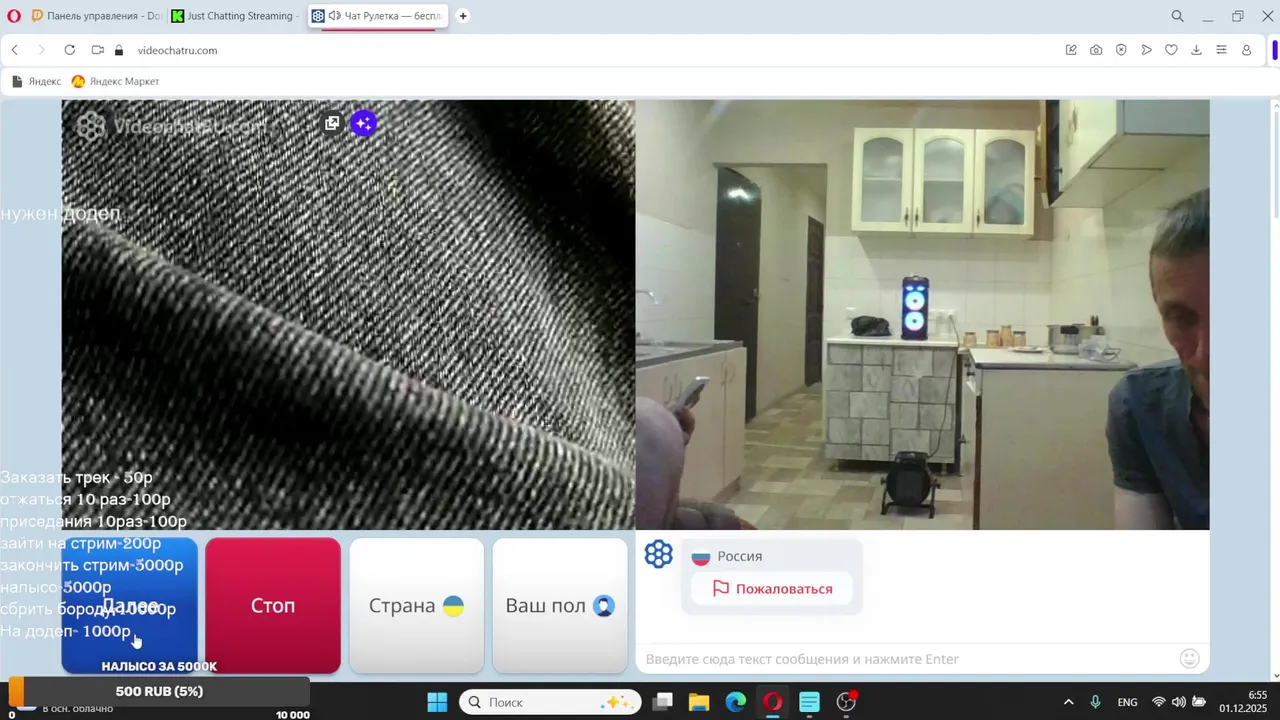The height and width of the screenshot is (720, 1280).
Task: Open the Opera main menu logo
Action: click(14, 16)
